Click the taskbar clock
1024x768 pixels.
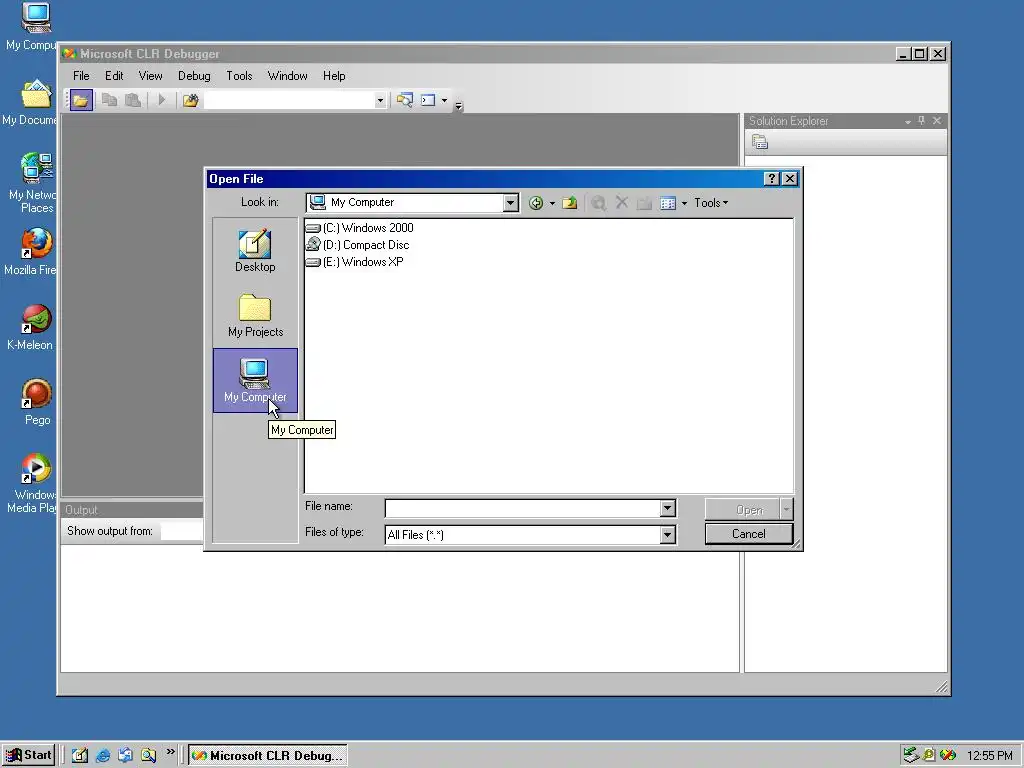tap(990, 756)
